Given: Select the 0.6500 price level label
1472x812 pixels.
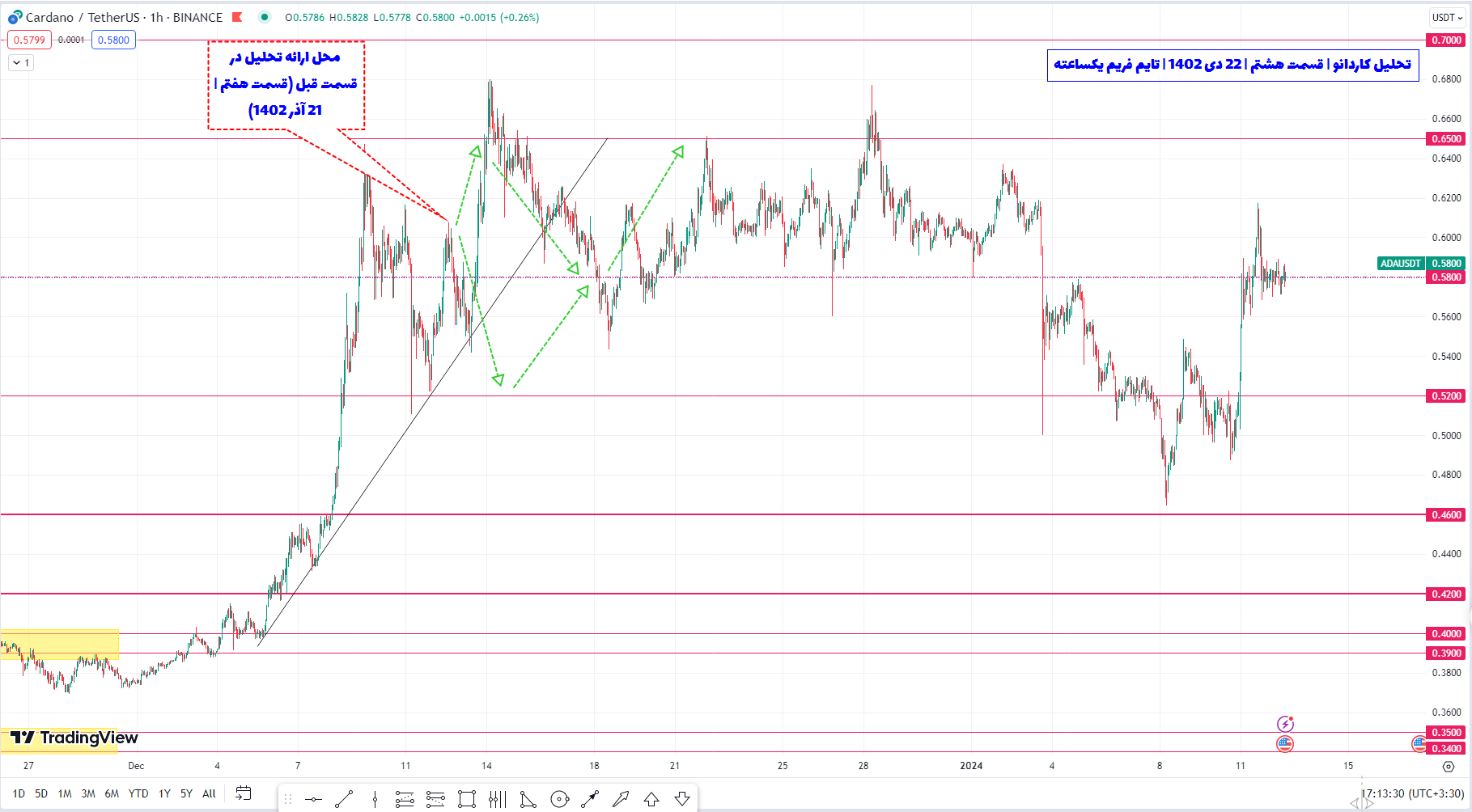Looking at the screenshot, I should (1446, 138).
